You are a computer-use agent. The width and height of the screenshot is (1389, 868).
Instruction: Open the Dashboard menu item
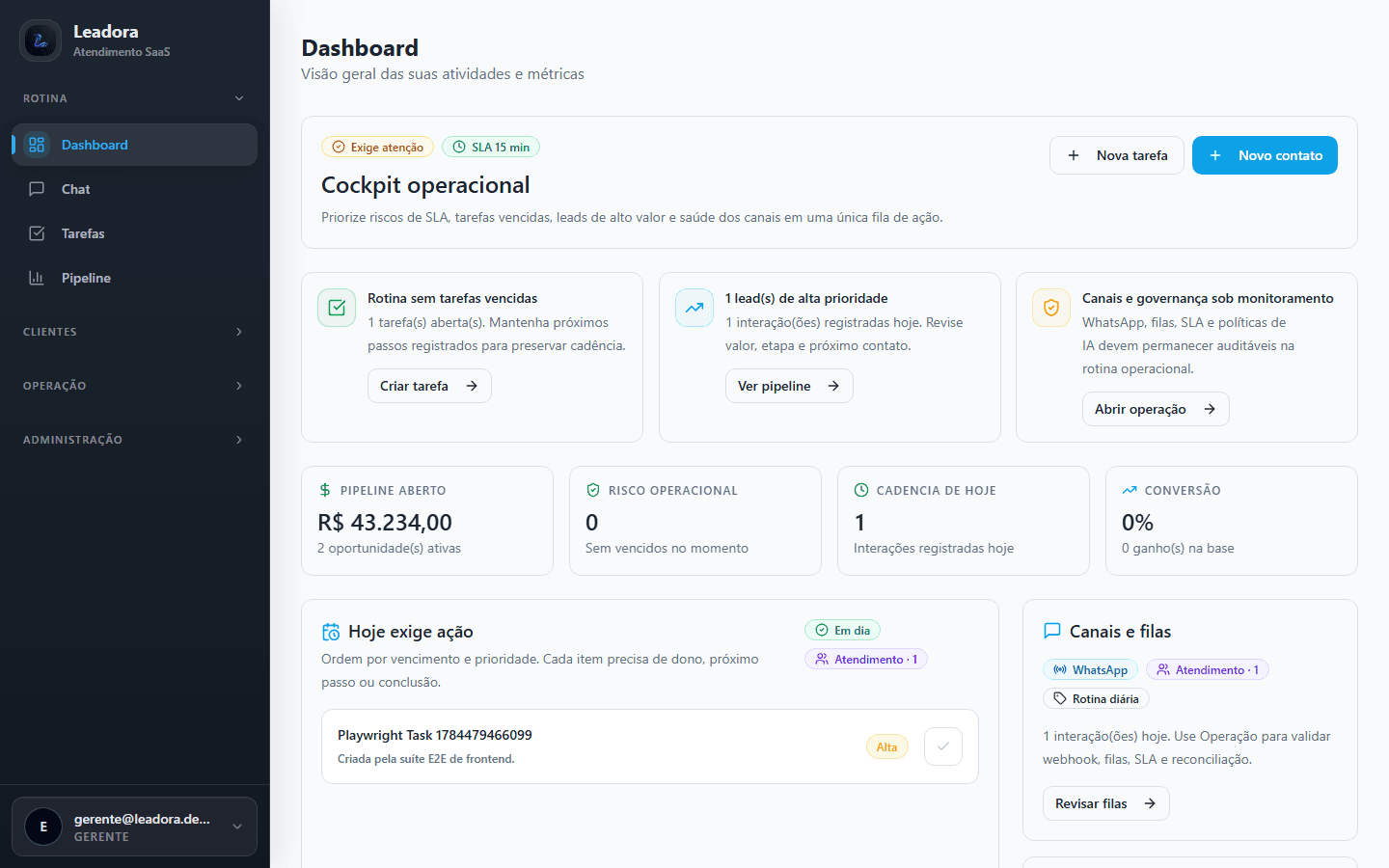click(134, 145)
